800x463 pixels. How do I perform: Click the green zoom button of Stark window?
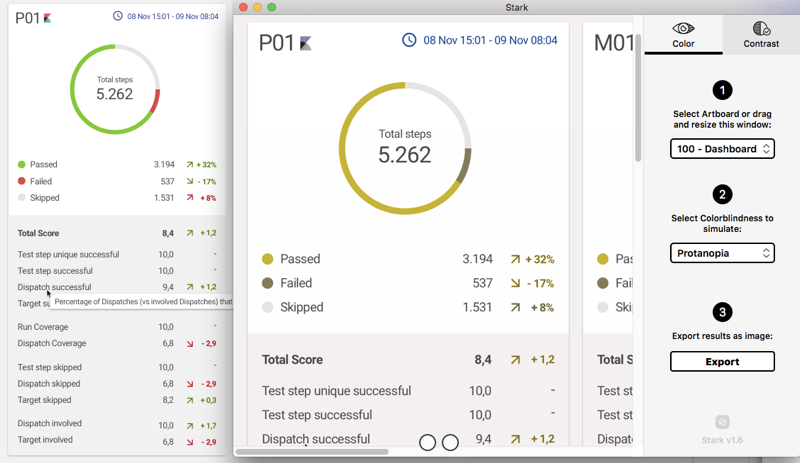point(272,7)
